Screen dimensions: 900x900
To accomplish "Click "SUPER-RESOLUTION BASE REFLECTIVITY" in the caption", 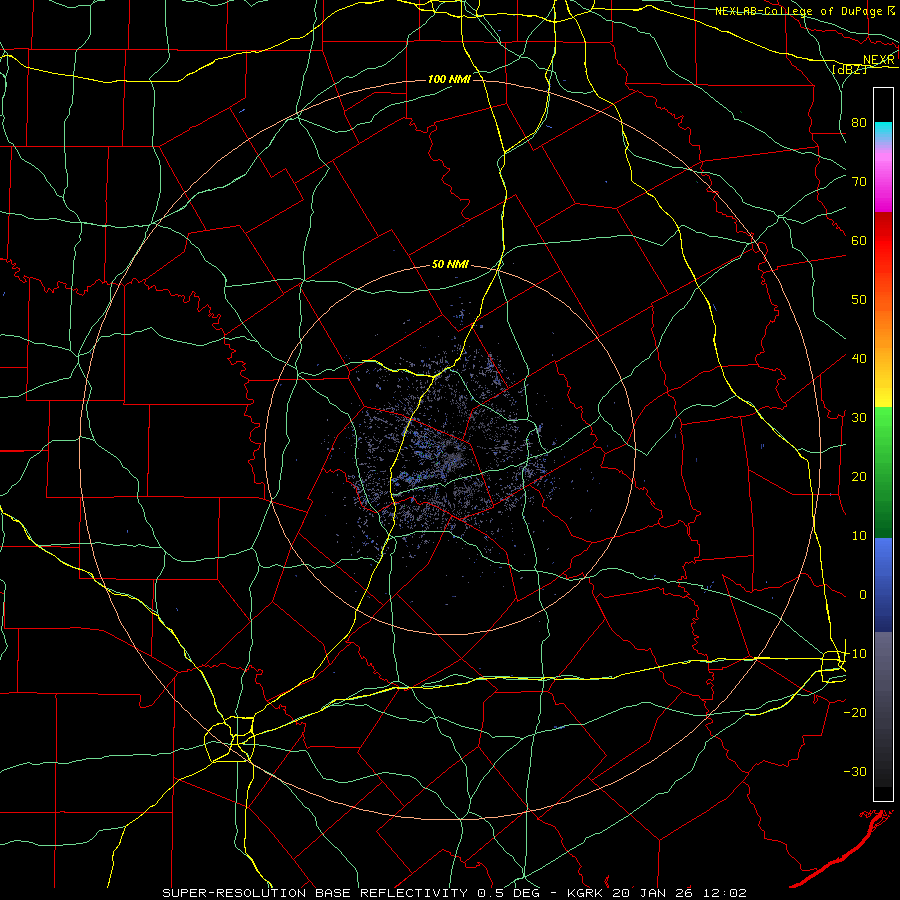I will tap(315, 893).
